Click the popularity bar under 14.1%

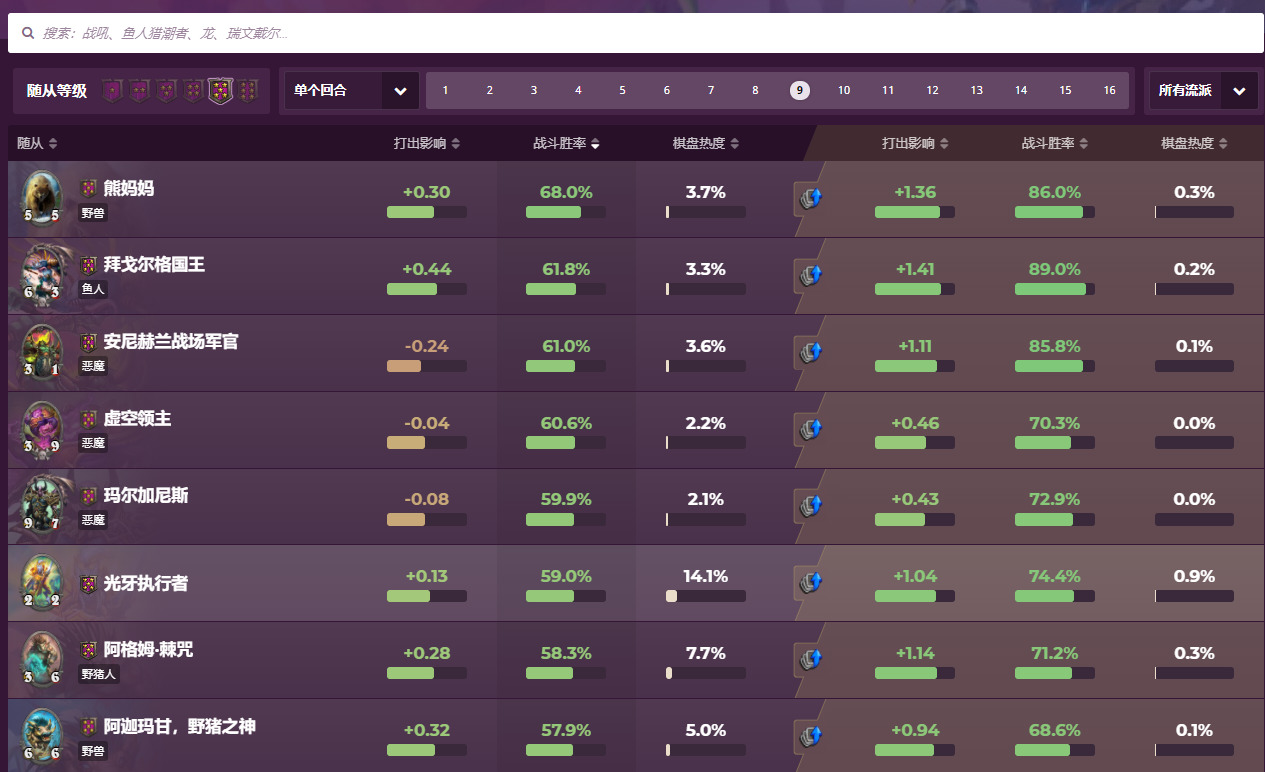(x=706, y=596)
